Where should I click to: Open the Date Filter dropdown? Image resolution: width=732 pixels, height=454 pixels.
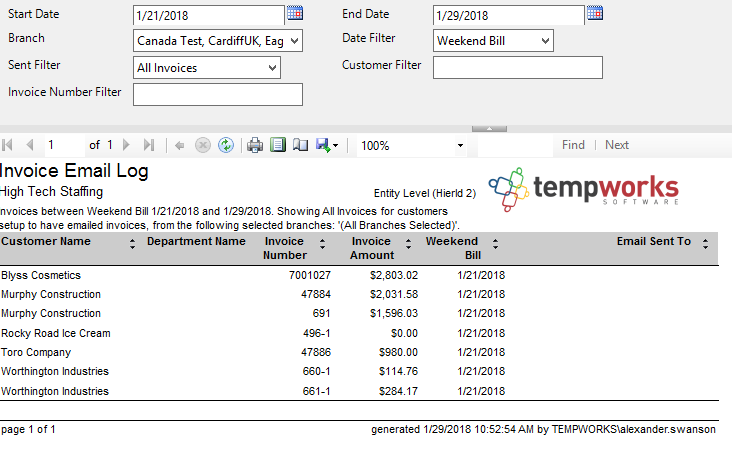pyautogui.click(x=545, y=41)
